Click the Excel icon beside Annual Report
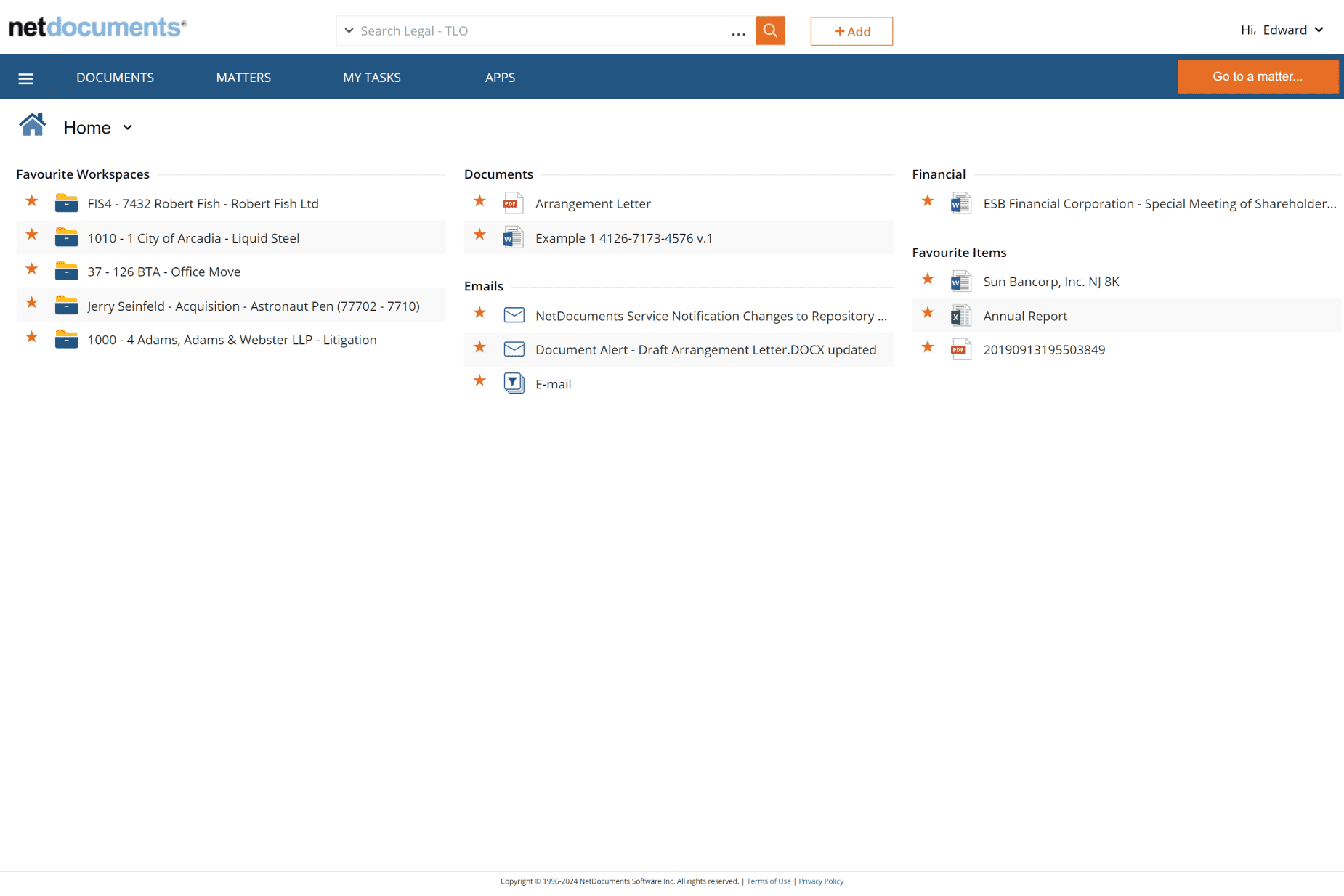Image resolution: width=1344 pixels, height=896 pixels. pos(960,315)
